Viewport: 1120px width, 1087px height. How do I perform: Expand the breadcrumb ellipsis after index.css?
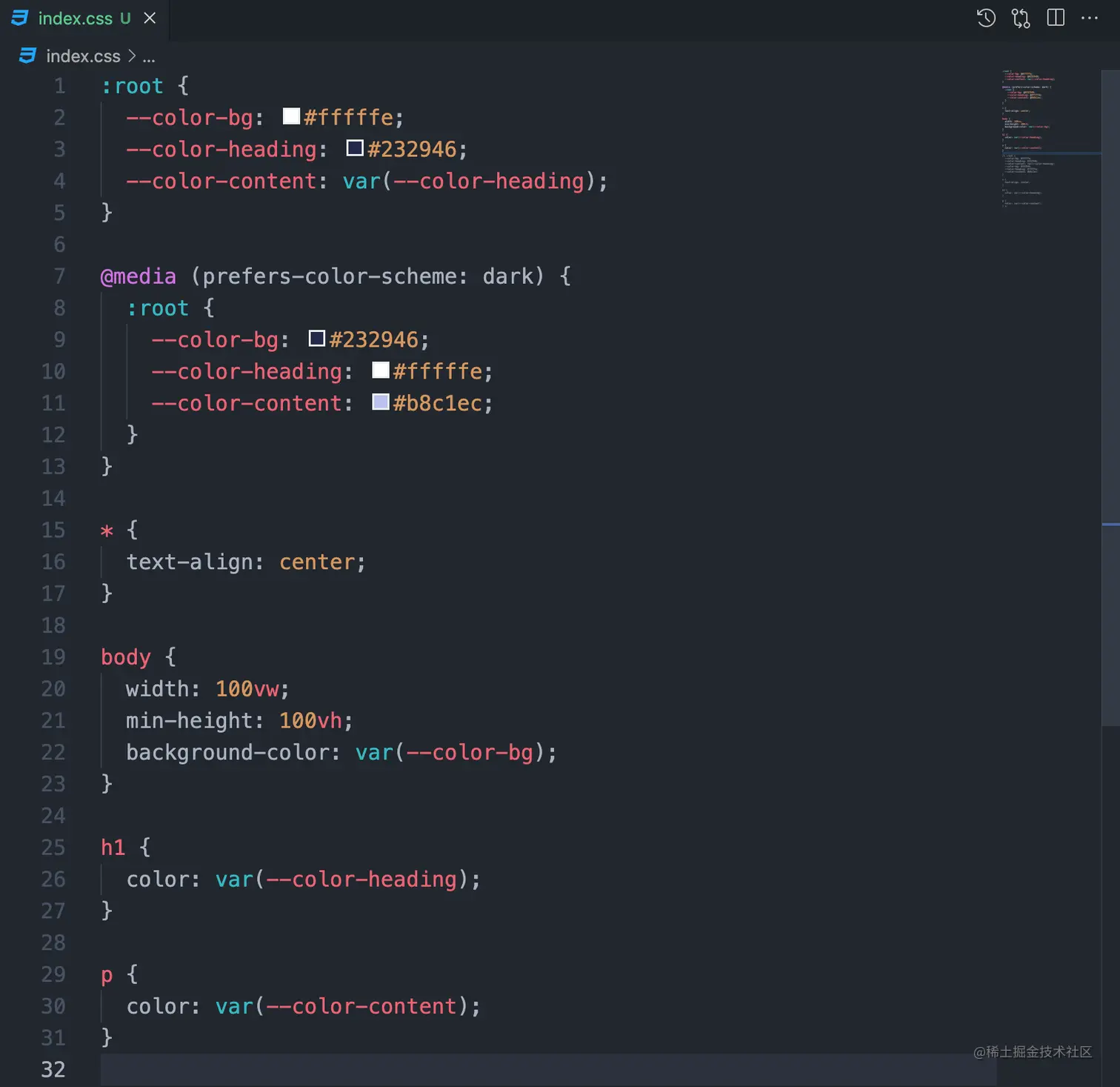[149, 57]
